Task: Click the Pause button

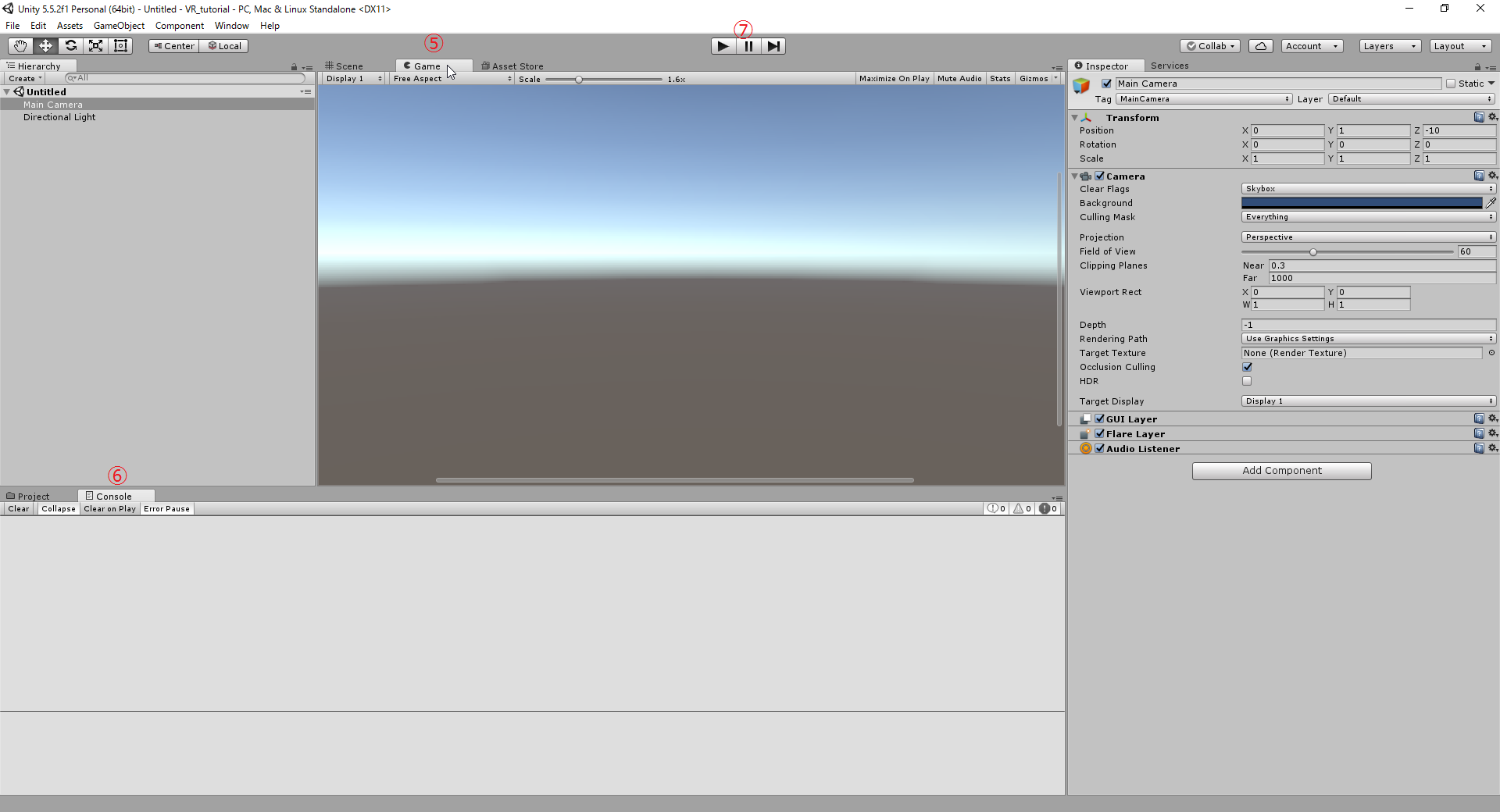Action: point(748,46)
